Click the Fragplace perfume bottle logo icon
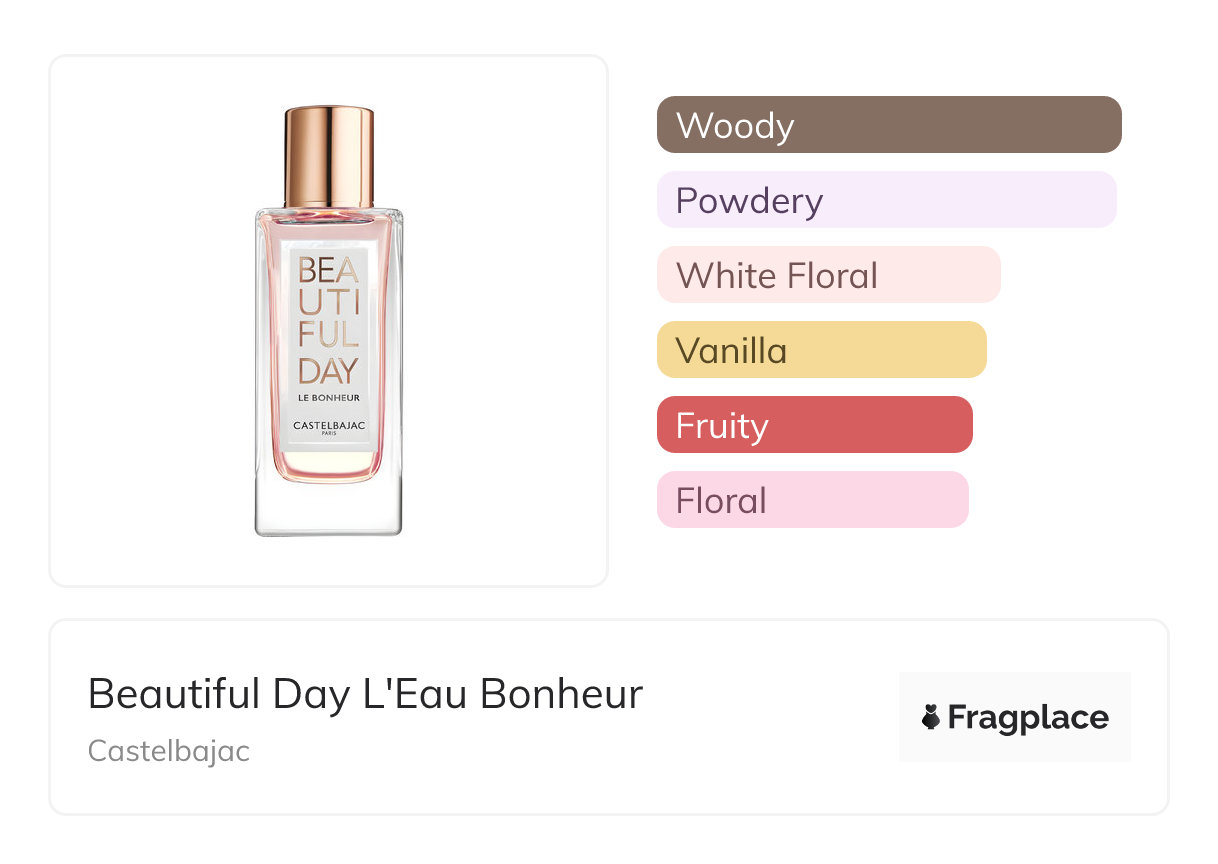Viewport: 1218px width, 864px height. pos(931,718)
